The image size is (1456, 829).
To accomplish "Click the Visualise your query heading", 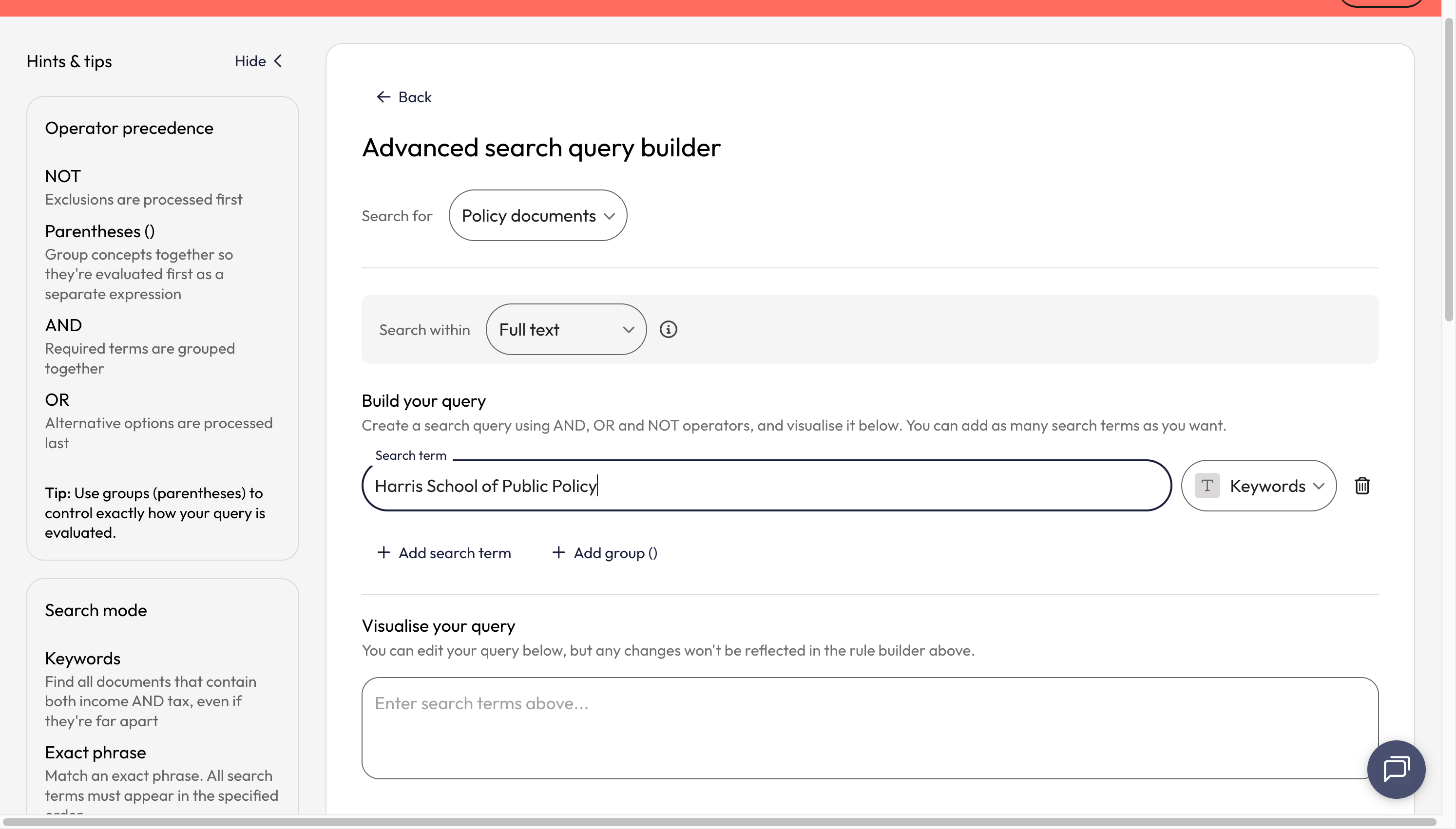I will coord(439,626).
